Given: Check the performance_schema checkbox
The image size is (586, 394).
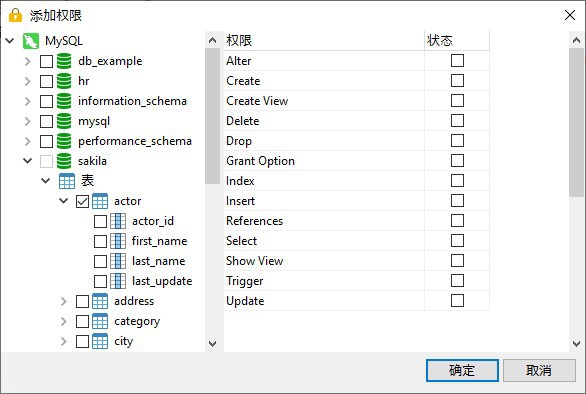Looking at the screenshot, I should click(46, 141).
